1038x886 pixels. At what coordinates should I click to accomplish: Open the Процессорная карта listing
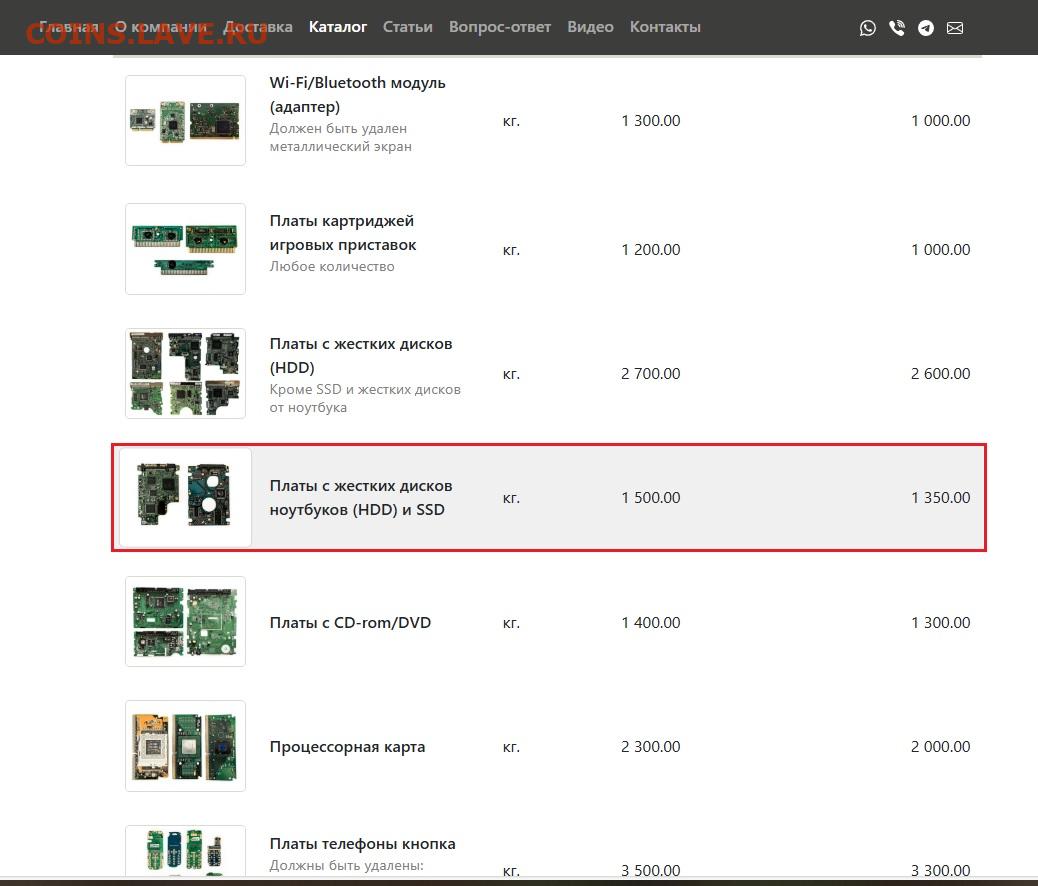click(x=347, y=746)
